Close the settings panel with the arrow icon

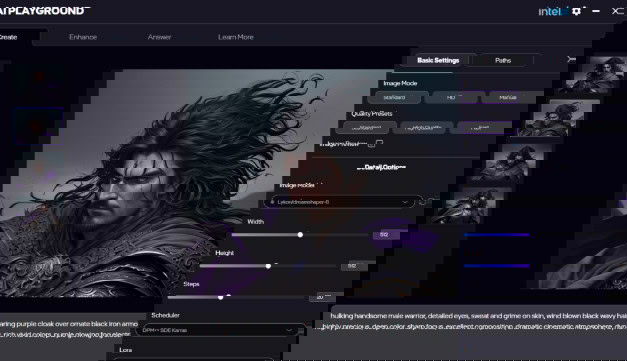[x=571, y=59]
